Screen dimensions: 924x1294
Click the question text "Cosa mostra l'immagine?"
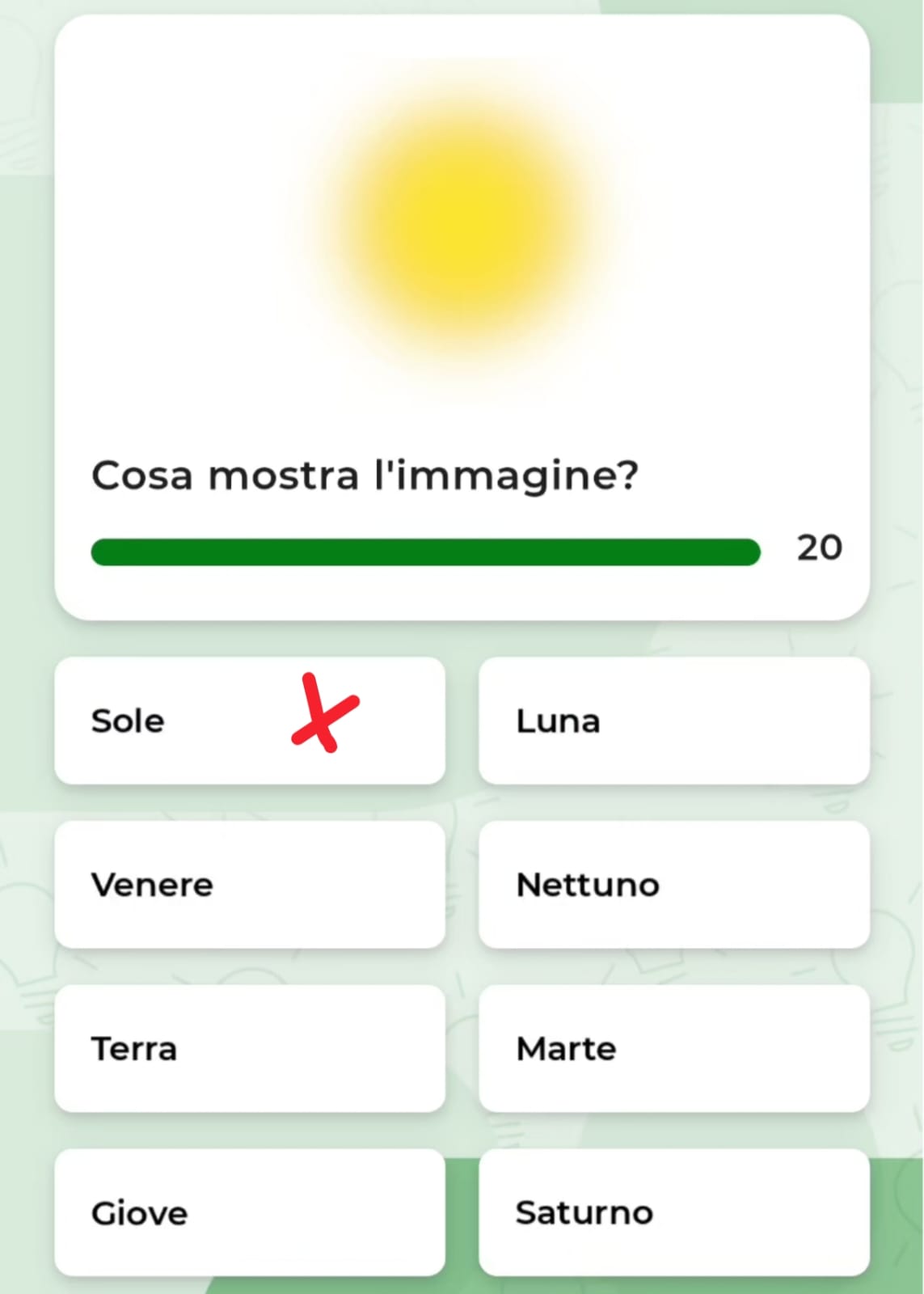coord(365,476)
